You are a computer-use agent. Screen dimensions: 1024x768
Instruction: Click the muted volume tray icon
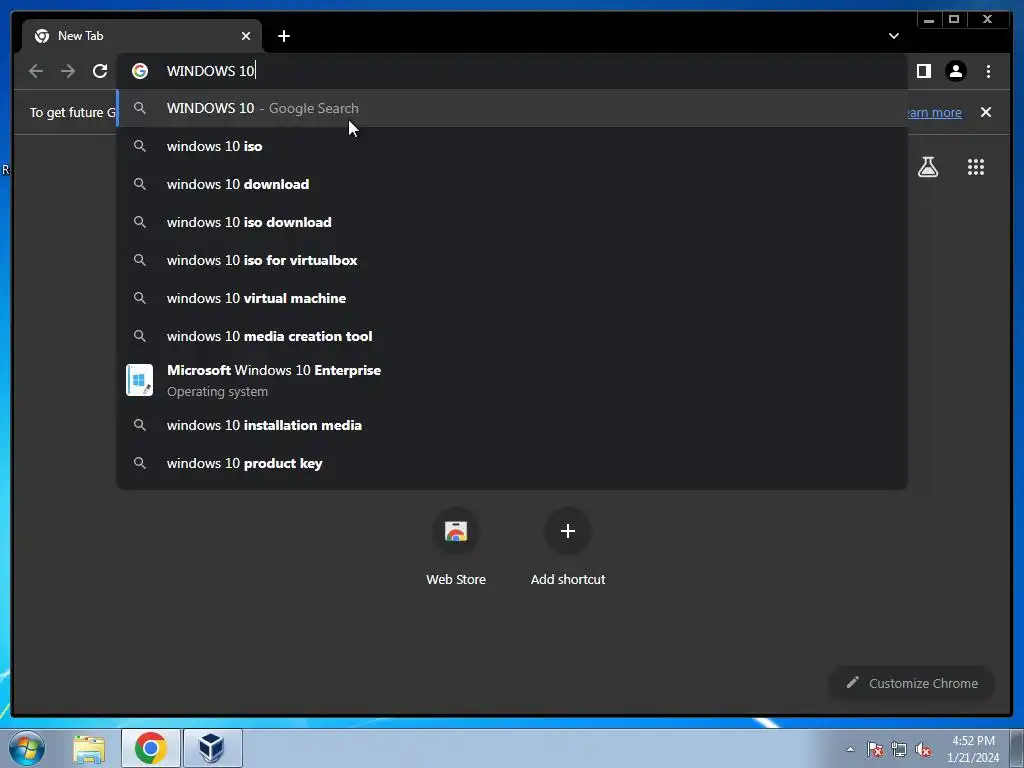(x=923, y=749)
